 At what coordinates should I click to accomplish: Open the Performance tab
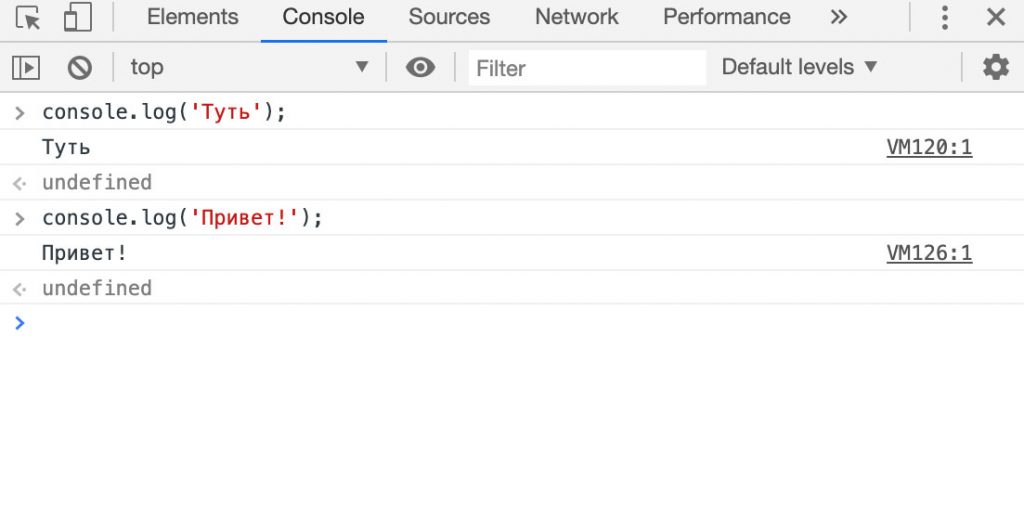726,18
